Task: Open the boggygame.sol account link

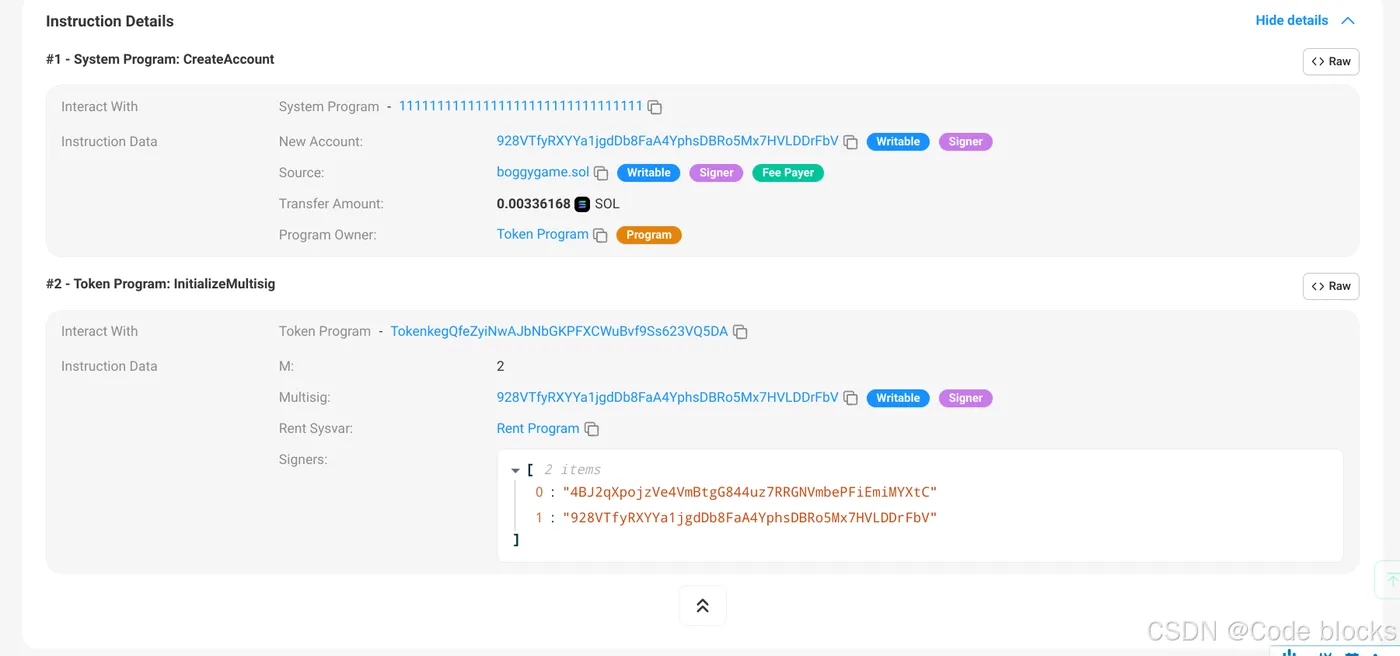Action: click(543, 172)
